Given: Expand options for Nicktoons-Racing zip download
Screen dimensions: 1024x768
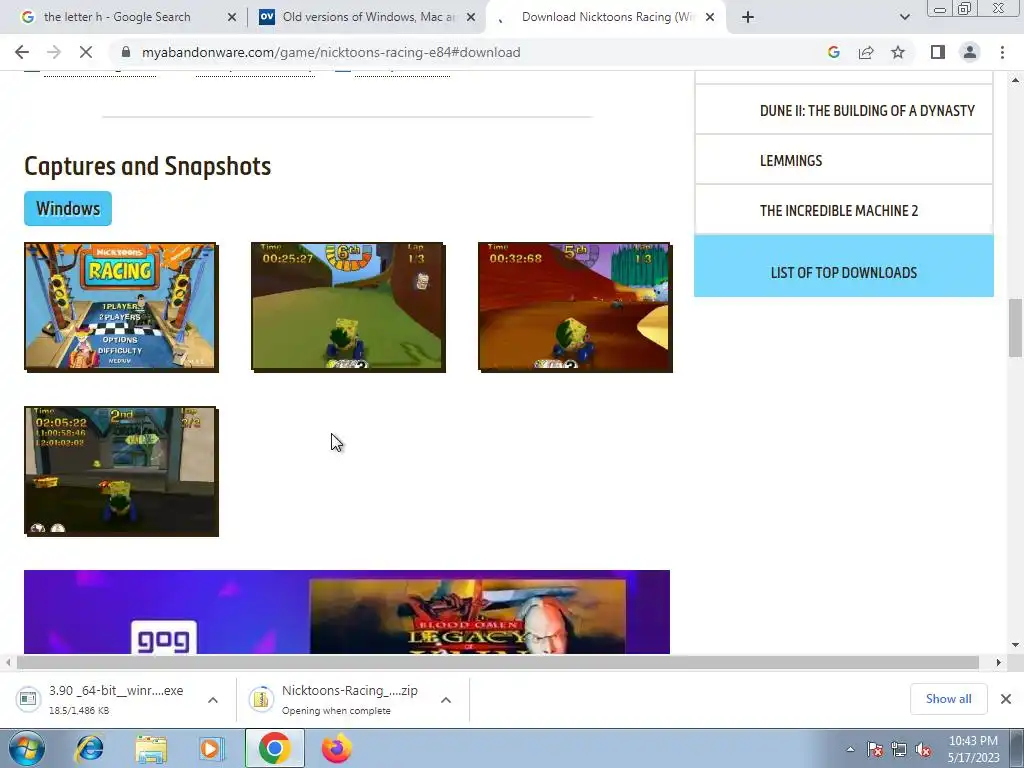Looking at the screenshot, I should coord(446,699).
